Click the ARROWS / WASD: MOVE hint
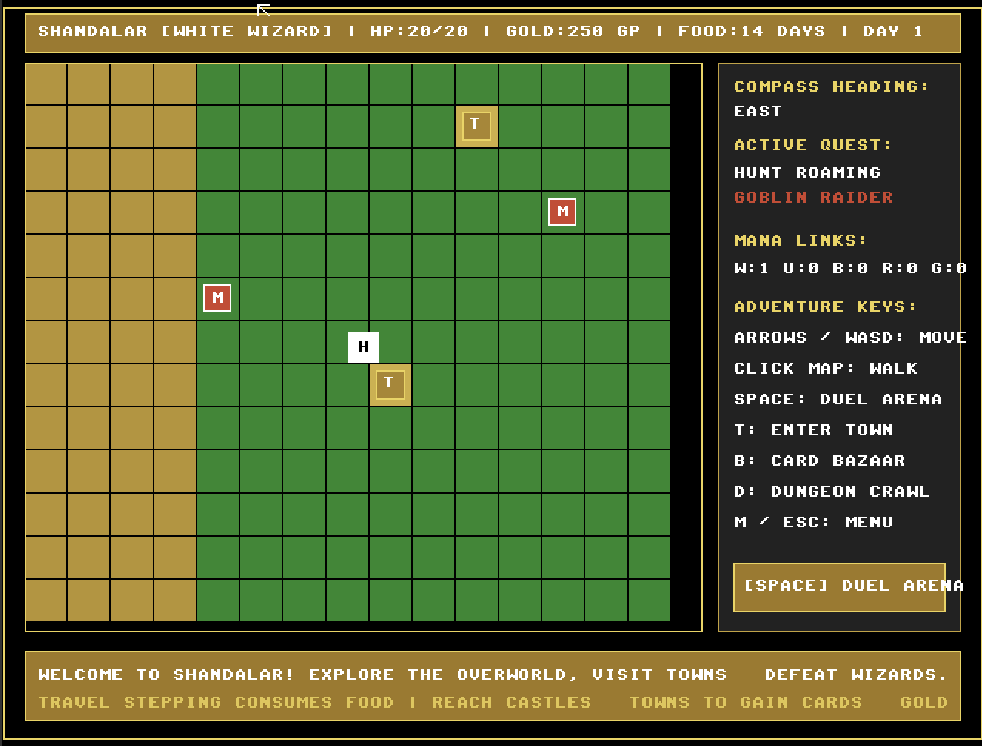Screen dimensions: 982x746 (x=850, y=338)
